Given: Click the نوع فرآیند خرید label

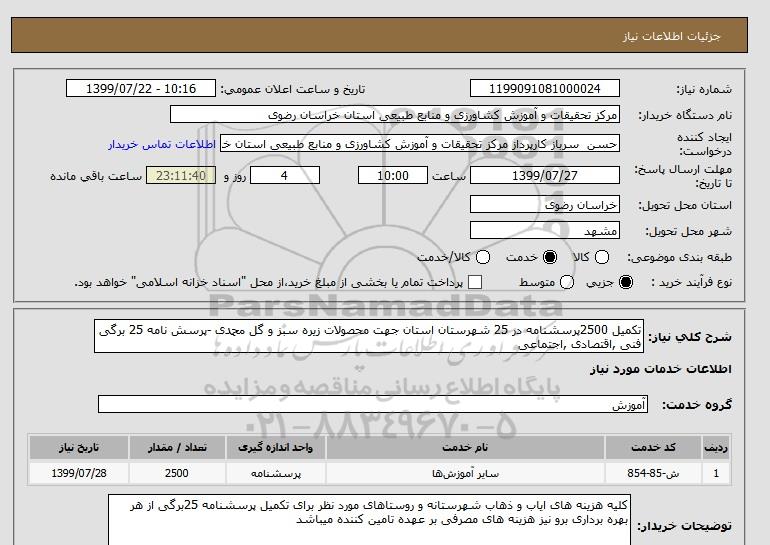Looking at the screenshot, I should [x=692, y=282].
